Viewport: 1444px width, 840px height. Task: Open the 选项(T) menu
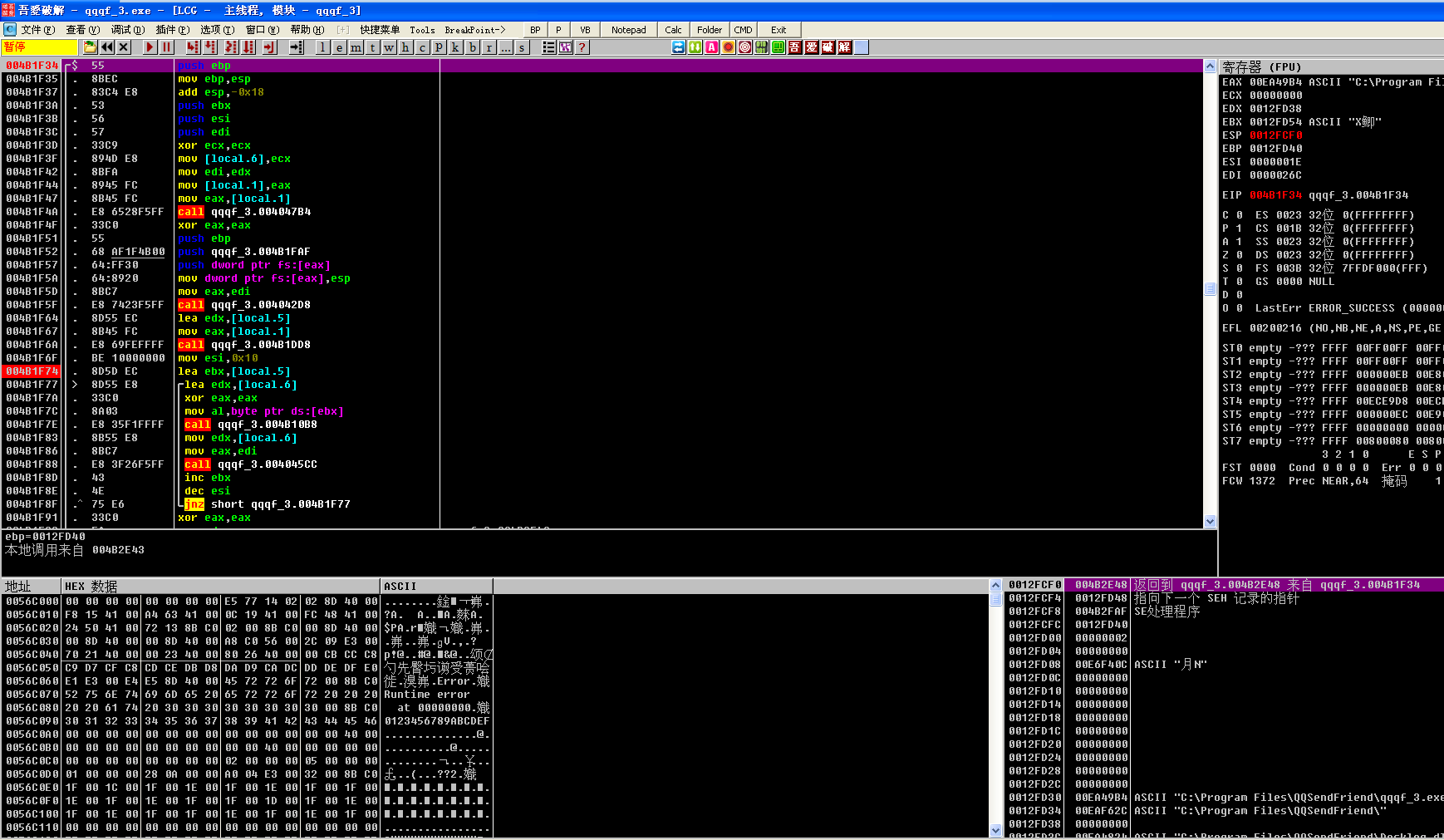coord(217,30)
